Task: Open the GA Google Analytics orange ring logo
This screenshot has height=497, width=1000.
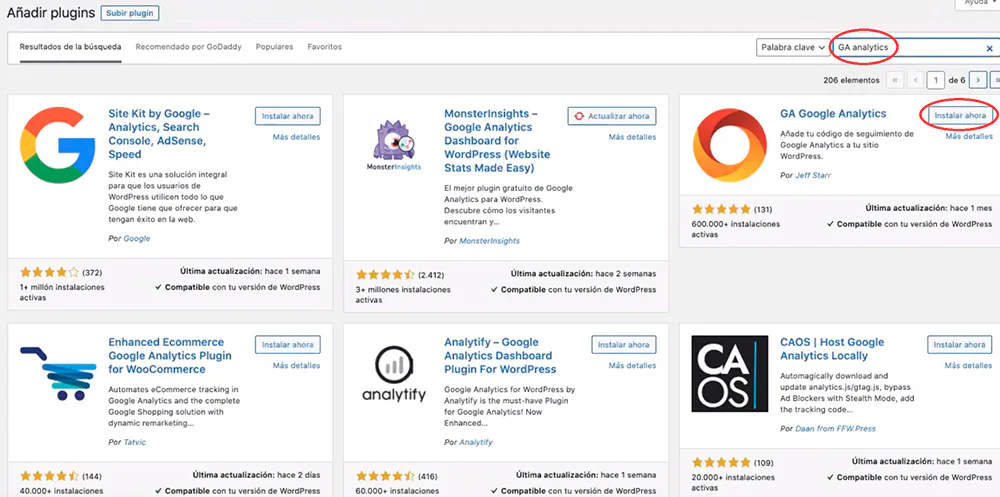Action: click(730, 145)
